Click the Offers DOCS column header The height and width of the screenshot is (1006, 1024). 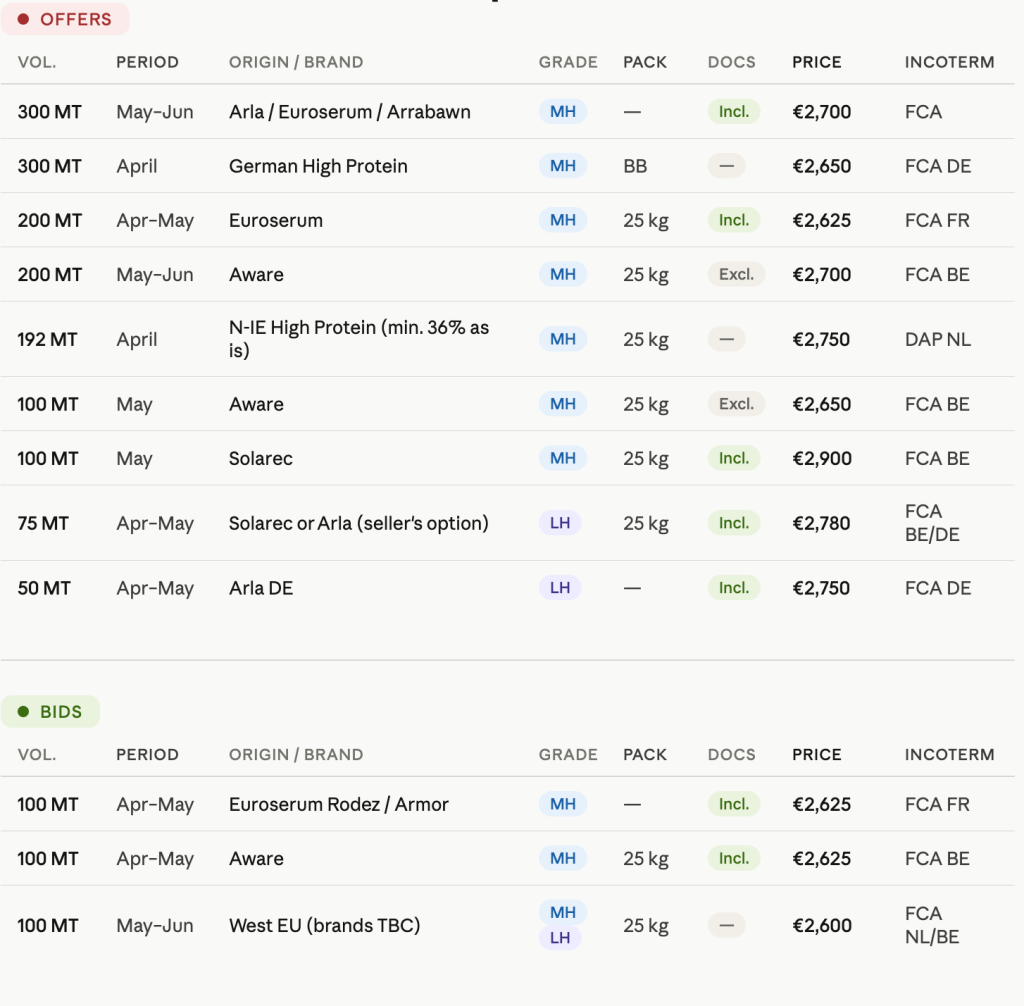click(731, 62)
